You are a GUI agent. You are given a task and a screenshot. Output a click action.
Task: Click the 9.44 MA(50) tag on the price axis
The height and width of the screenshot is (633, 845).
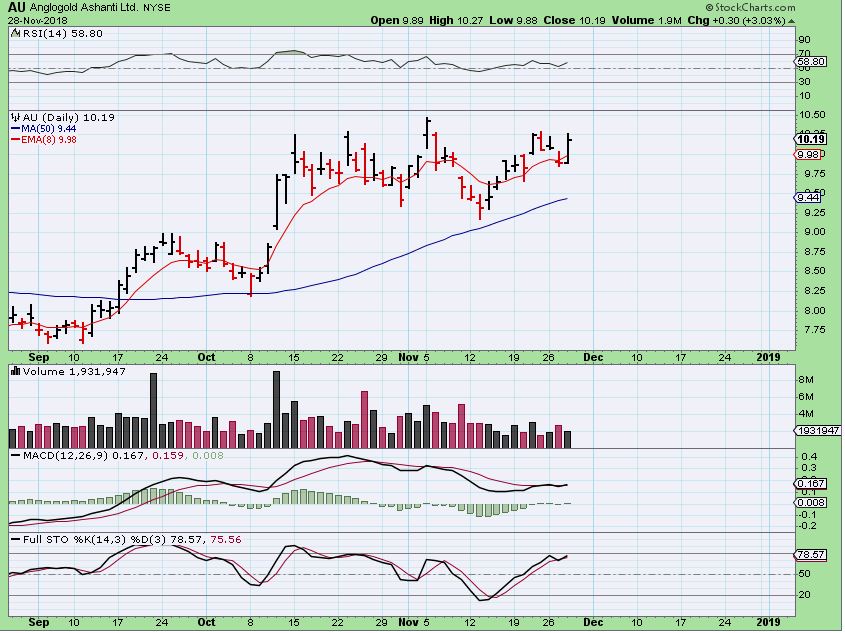tap(808, 197)
